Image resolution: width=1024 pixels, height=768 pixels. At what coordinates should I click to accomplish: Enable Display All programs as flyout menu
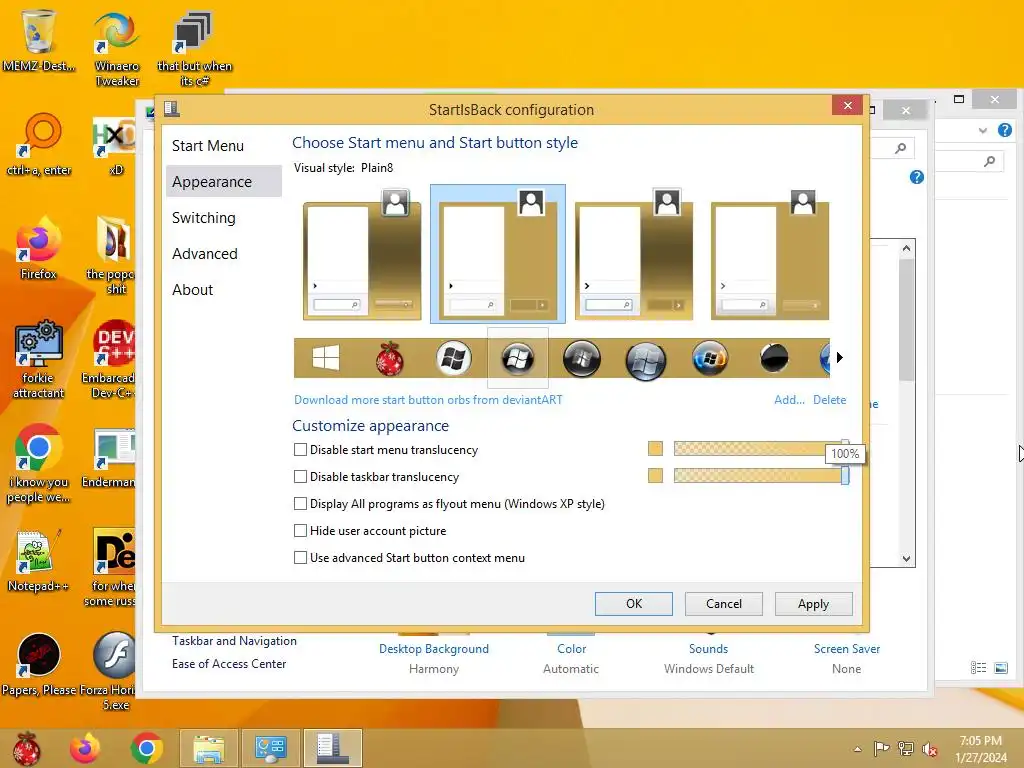coord(300,504)
